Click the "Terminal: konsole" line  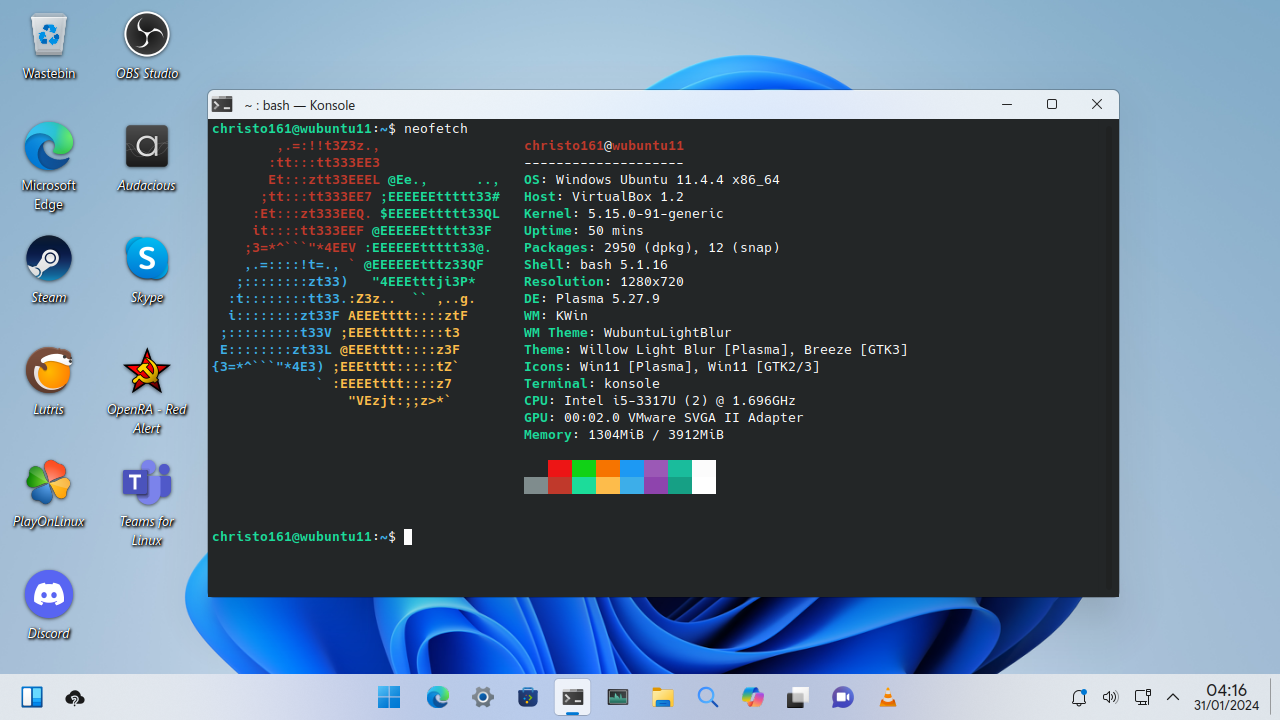pos(592,384)
